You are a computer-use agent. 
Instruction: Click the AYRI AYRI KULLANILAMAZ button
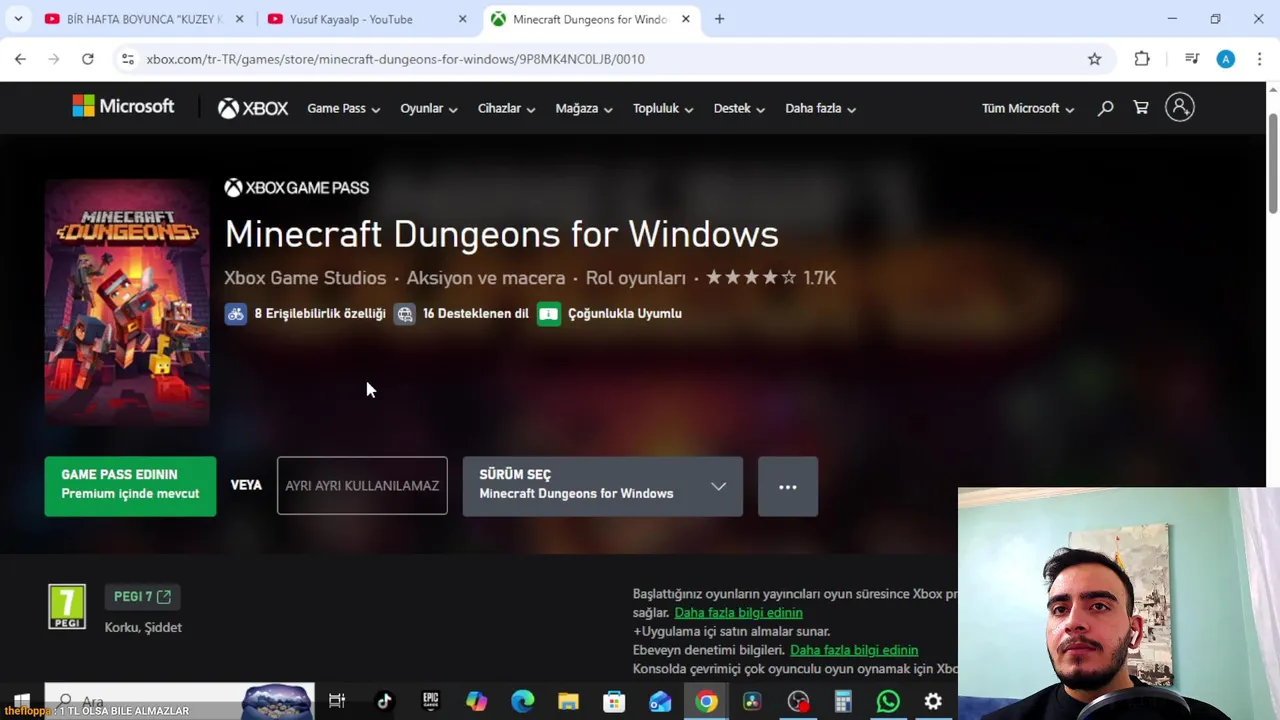point(362,486)
